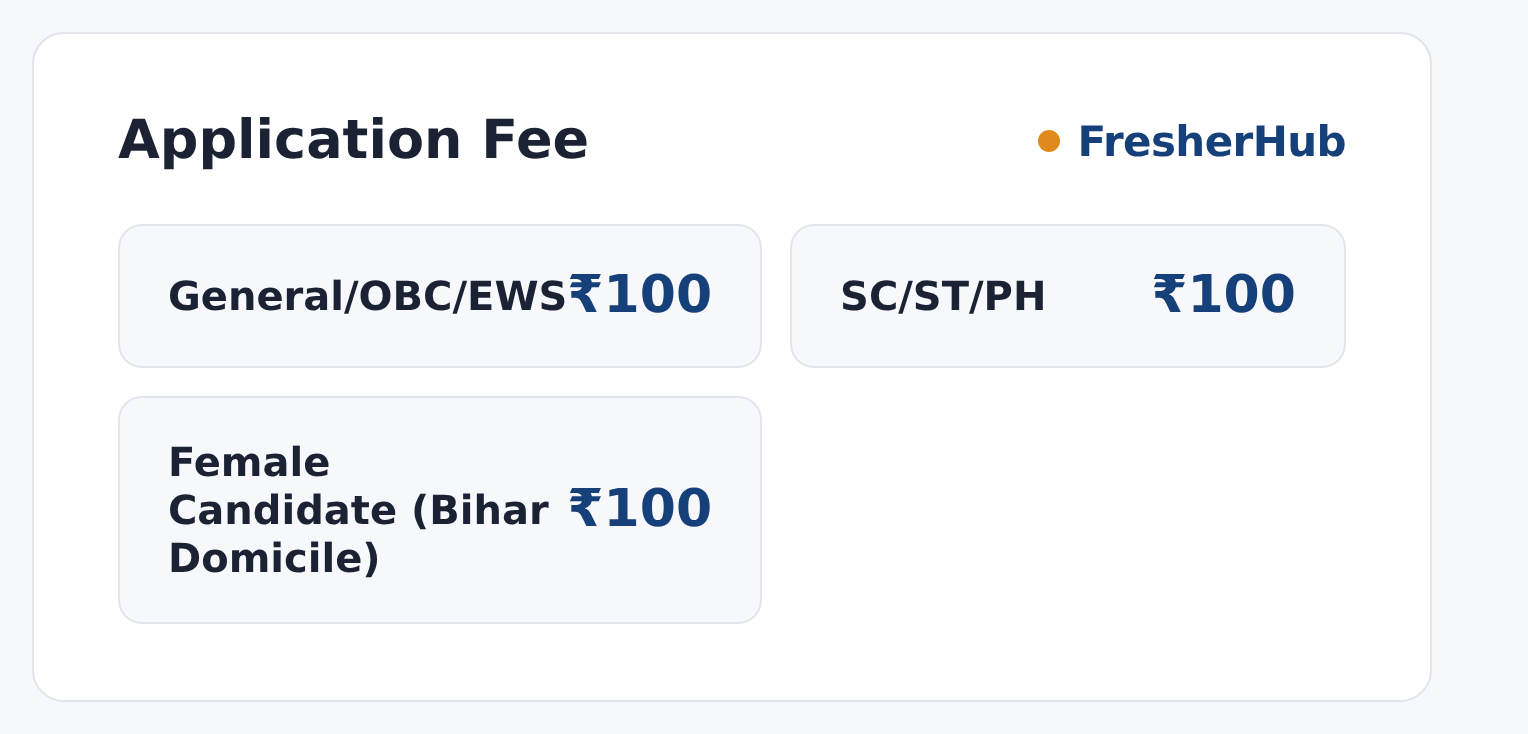The height and width of the screenshot is (734, 1528).
Task: Click the ₹100 amount for Female Candidate
Action: click(639, 510)
